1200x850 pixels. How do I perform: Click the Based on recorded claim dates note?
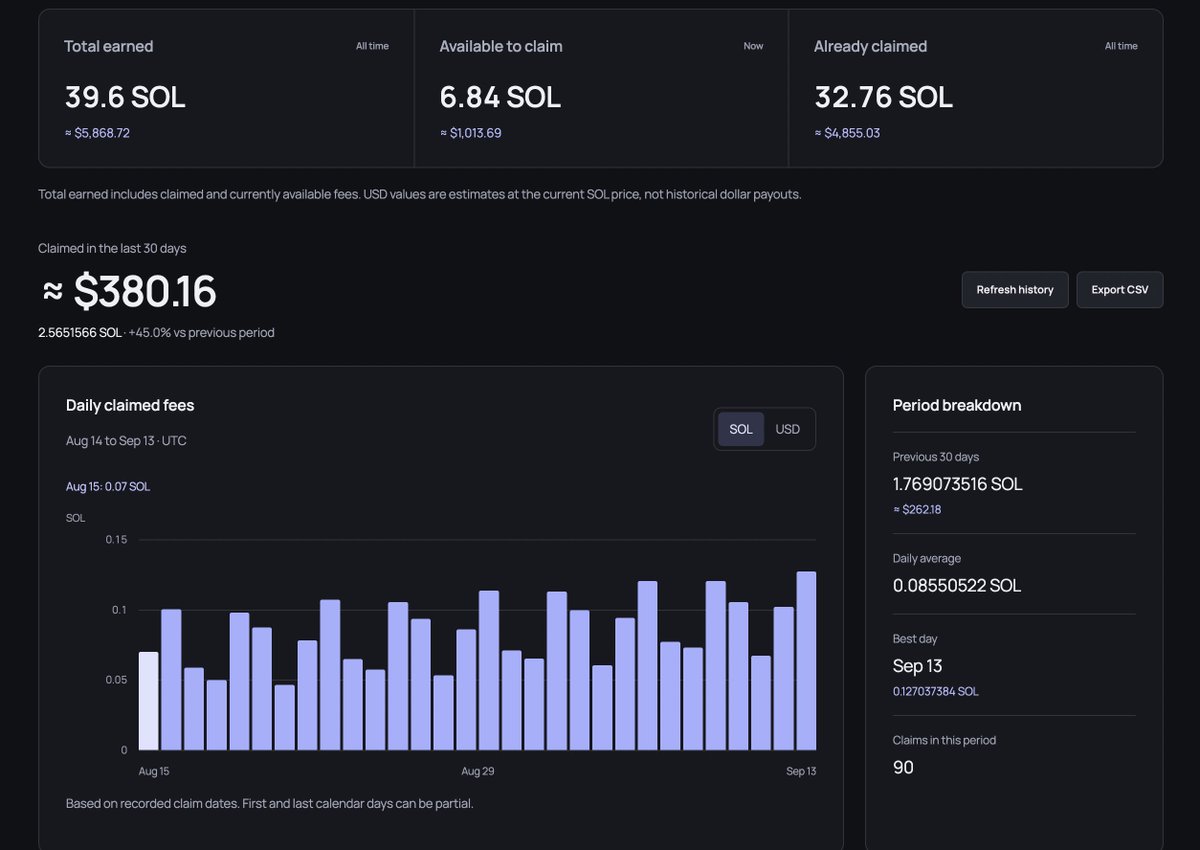(x=269, y=803)
